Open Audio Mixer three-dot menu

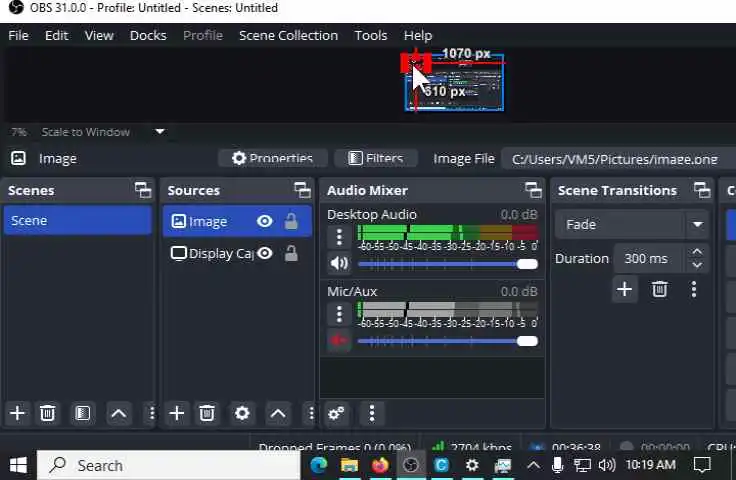[x=372, y=413]
